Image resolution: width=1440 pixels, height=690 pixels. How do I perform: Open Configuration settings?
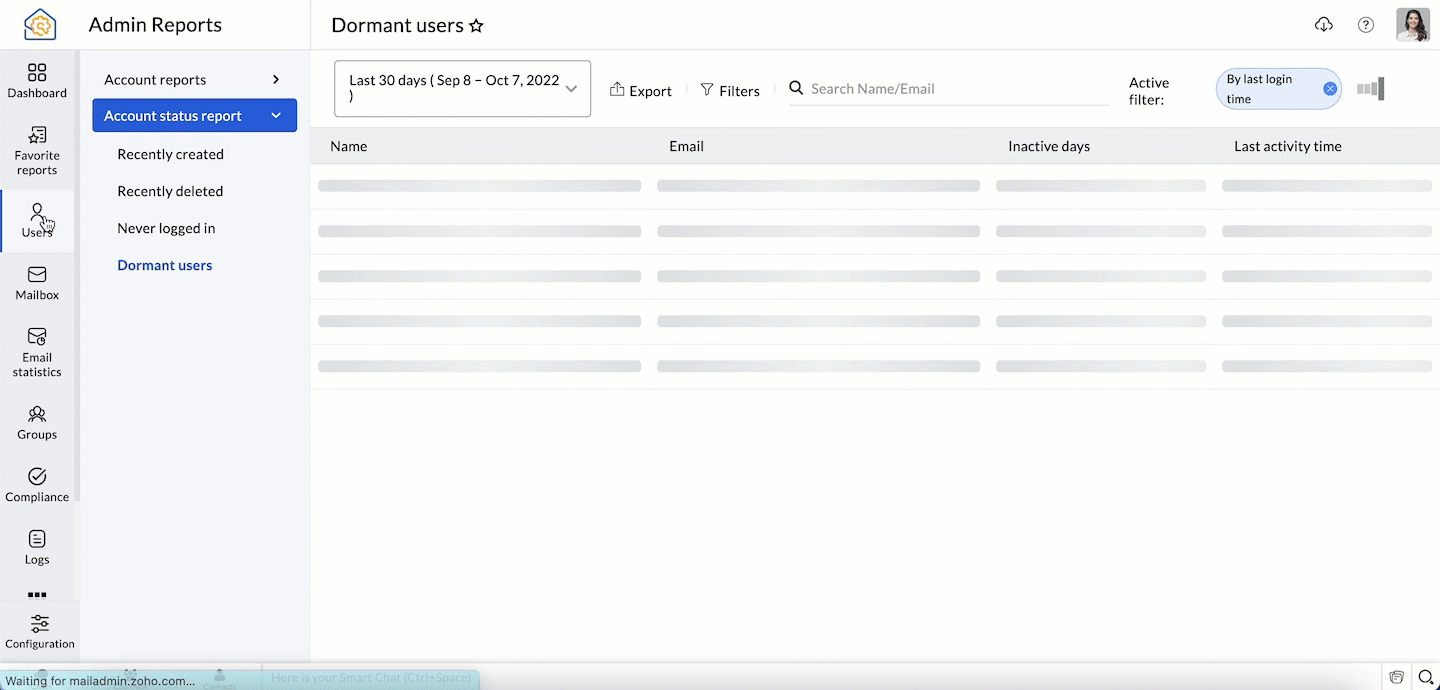37,630
